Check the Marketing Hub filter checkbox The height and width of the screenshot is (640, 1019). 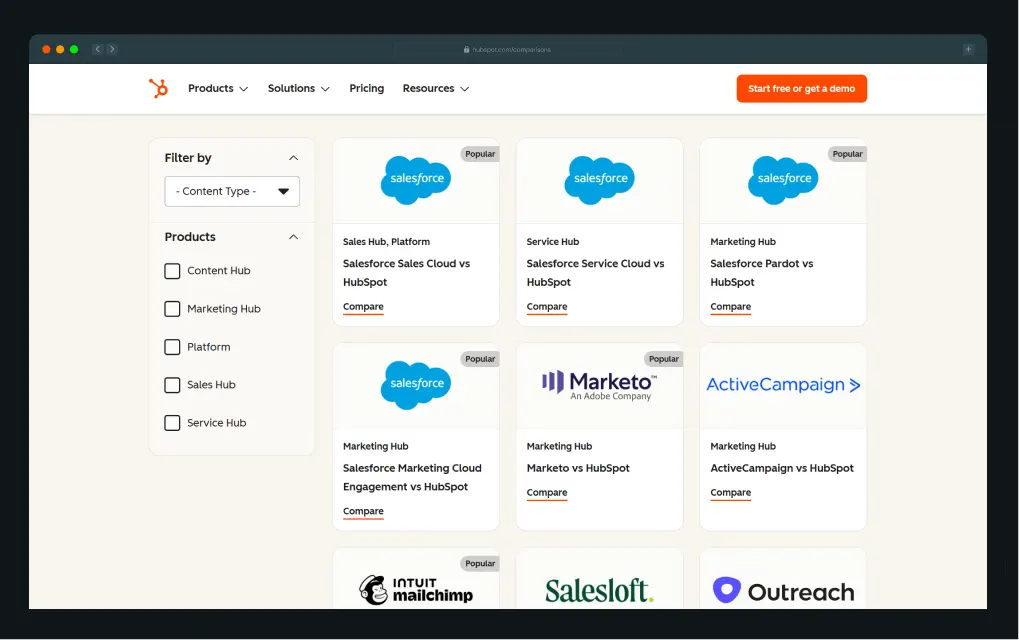pos(172,309)
